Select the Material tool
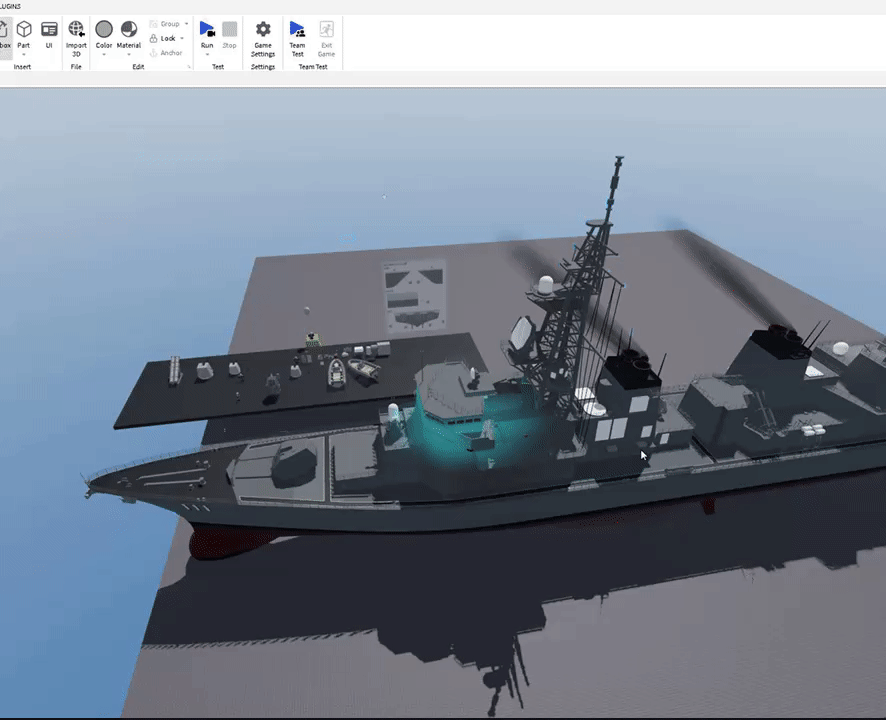886x720 pixels. pyautogui.click(x=129, y=30)
